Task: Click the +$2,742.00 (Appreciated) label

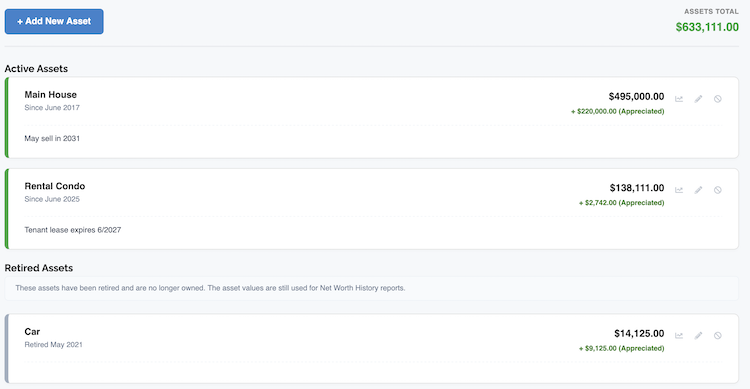Action: click(621, 203)
